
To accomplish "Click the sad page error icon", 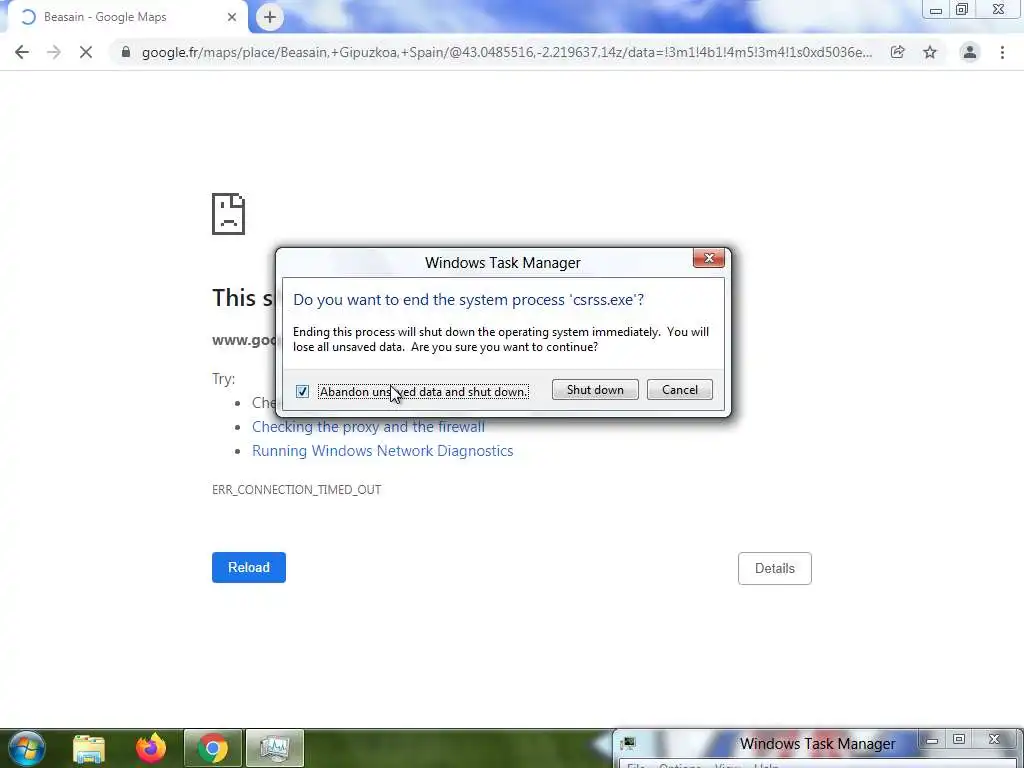I will tap(229, 214).
